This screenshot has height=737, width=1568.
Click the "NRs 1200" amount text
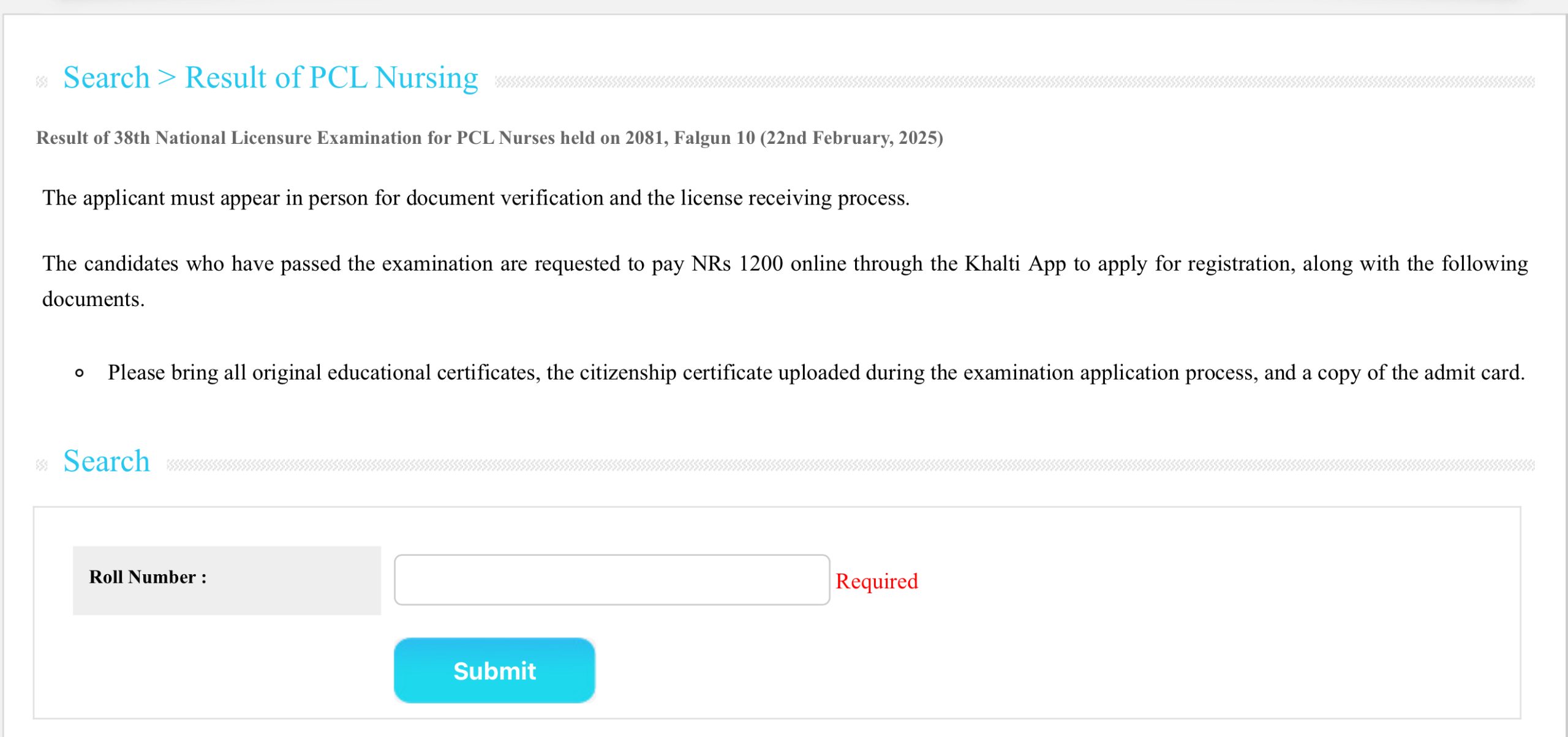point(737,263)
